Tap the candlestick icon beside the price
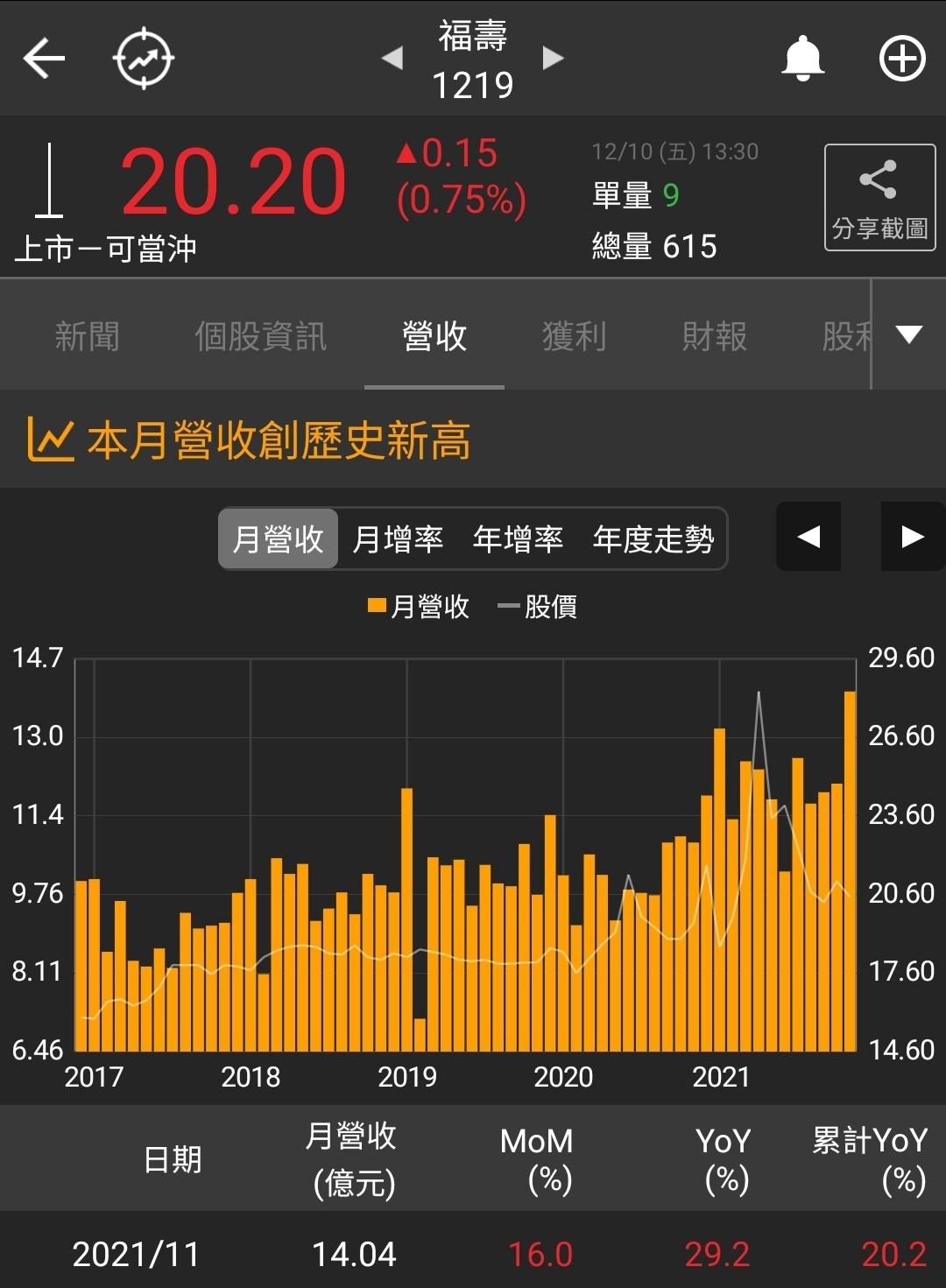Viewport: 946px width, 1288px height. point(49,180)
